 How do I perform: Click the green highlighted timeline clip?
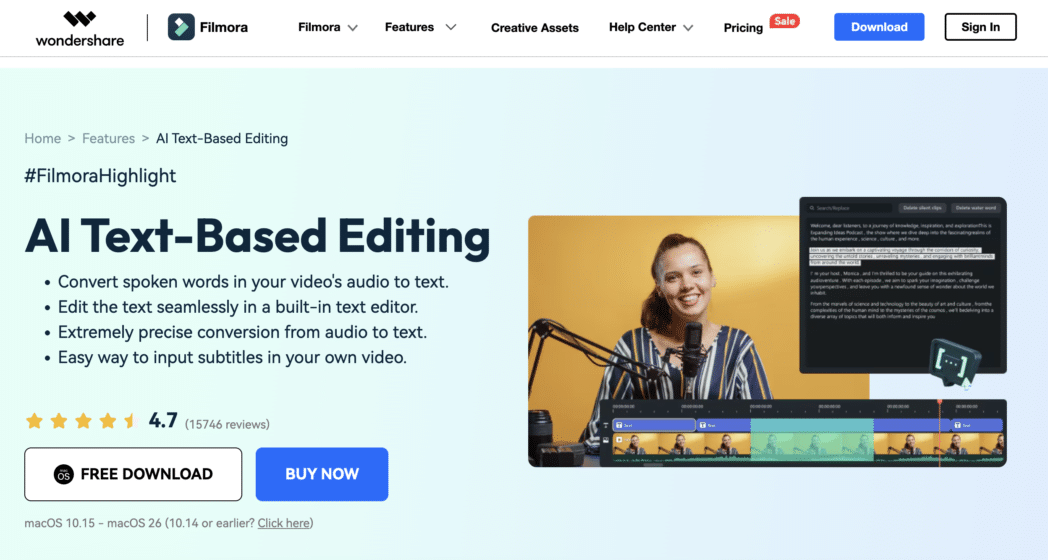[811, 440]
